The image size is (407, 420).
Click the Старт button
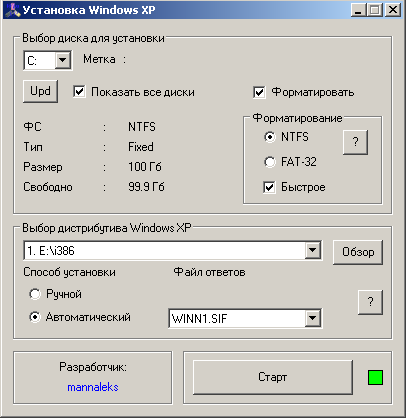point(273,377)
